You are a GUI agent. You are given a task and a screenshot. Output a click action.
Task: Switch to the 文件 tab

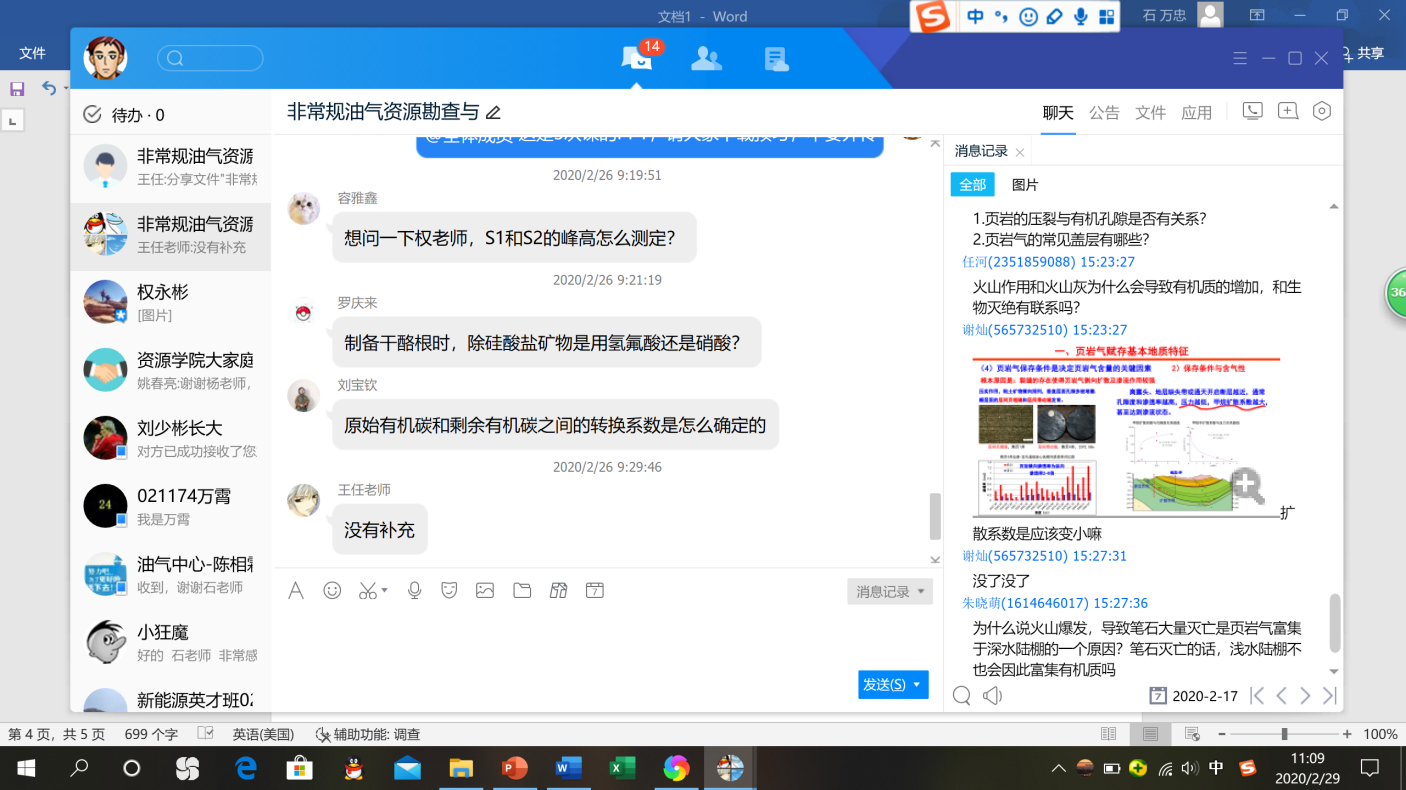pos(1150,113)
